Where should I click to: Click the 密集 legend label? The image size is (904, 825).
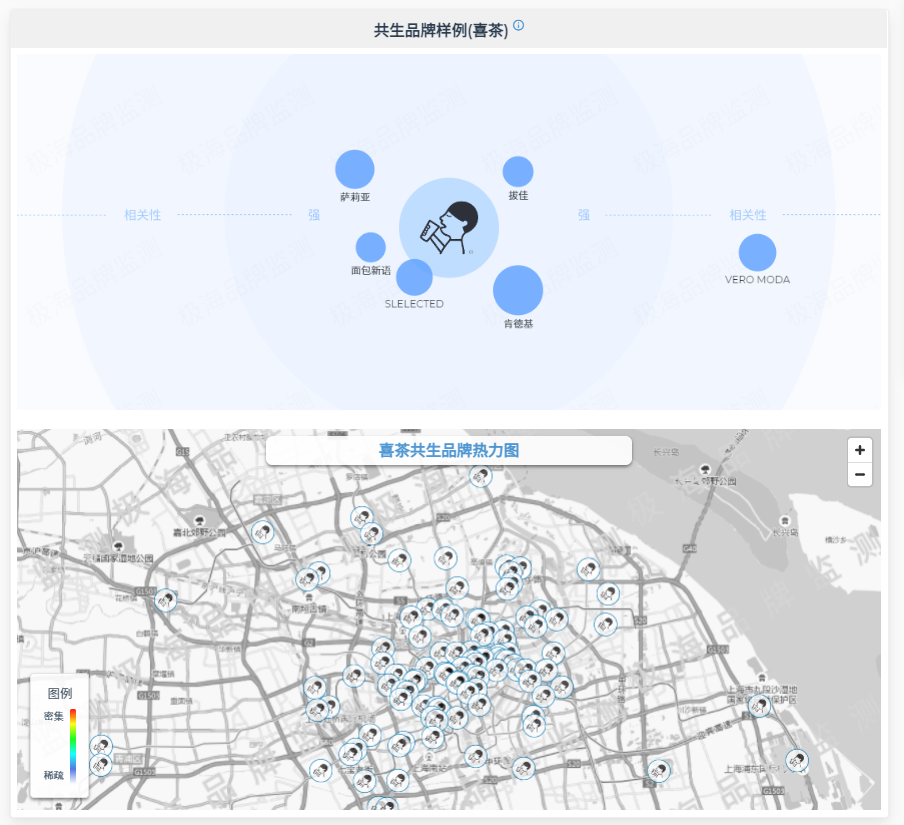[x=54, y=716]
